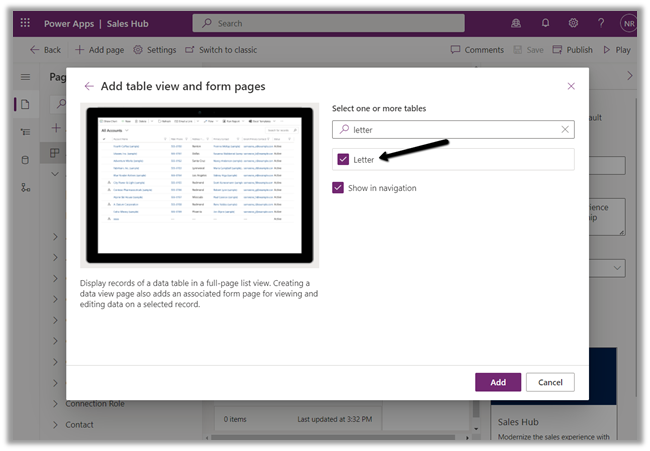The image size is (650, 451).
Task: Click the table search input field
Action: pyautogui.click(x=450, y=129)
